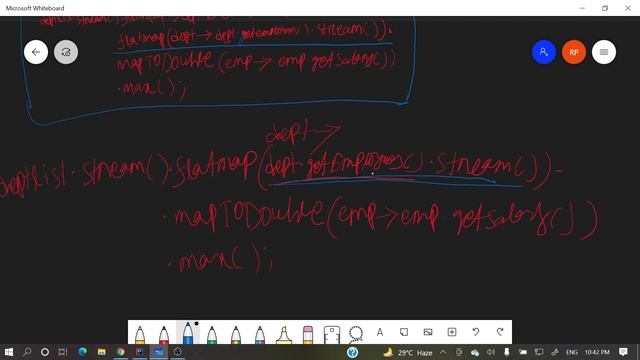Select the red pen

click(x=164, y=334)
